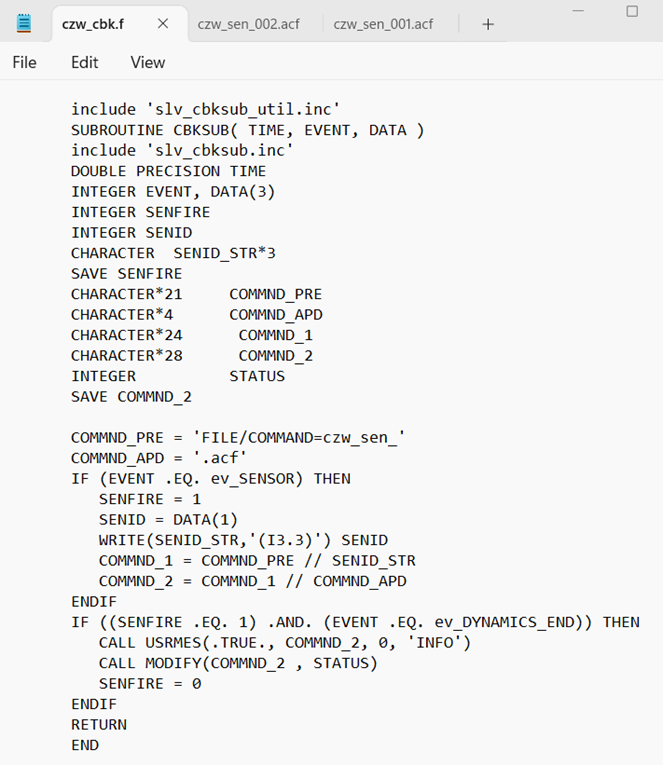The height and width of the screenshot is (765, 663).
Task: Add a new tab with plus icon
Action: [x=488, y=24]
